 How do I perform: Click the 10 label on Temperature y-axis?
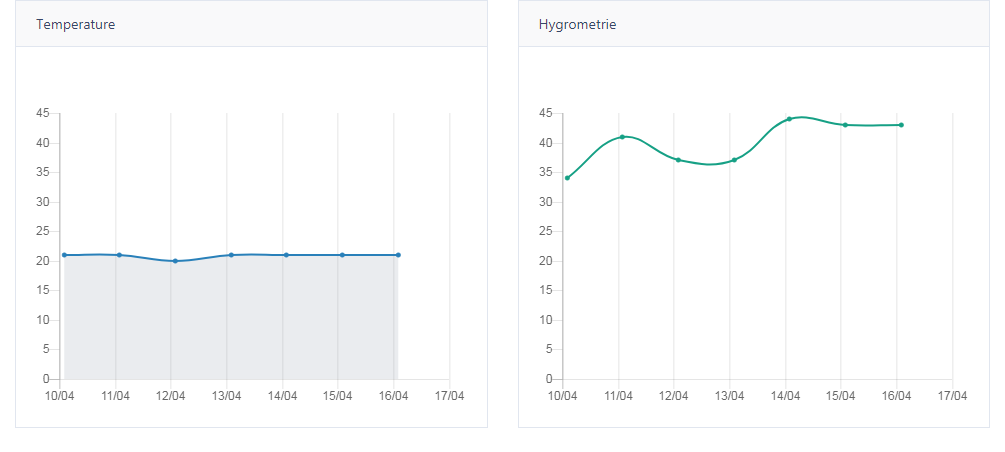coord(43,320)
